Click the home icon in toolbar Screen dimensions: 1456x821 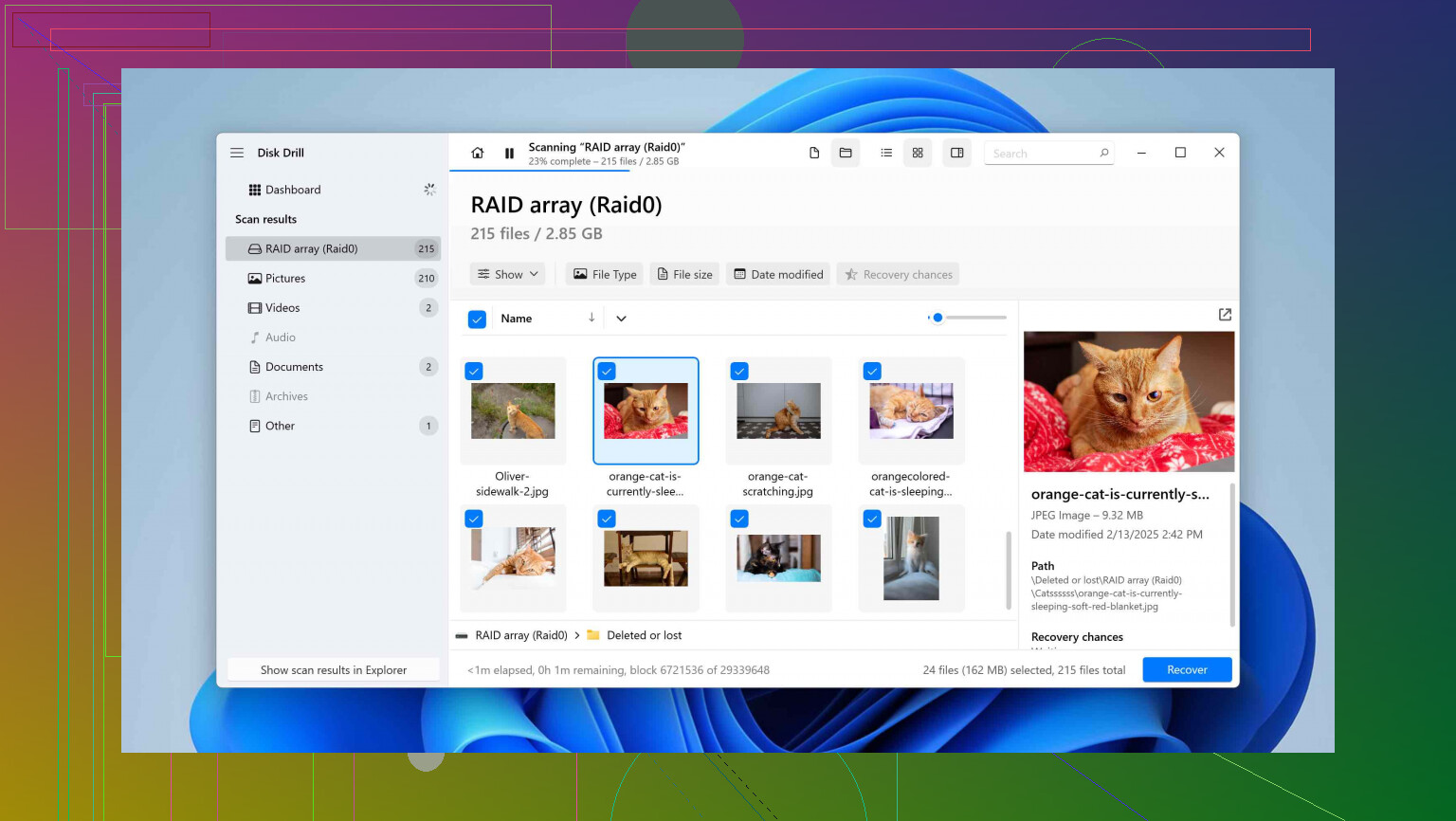tap(478, 153)
